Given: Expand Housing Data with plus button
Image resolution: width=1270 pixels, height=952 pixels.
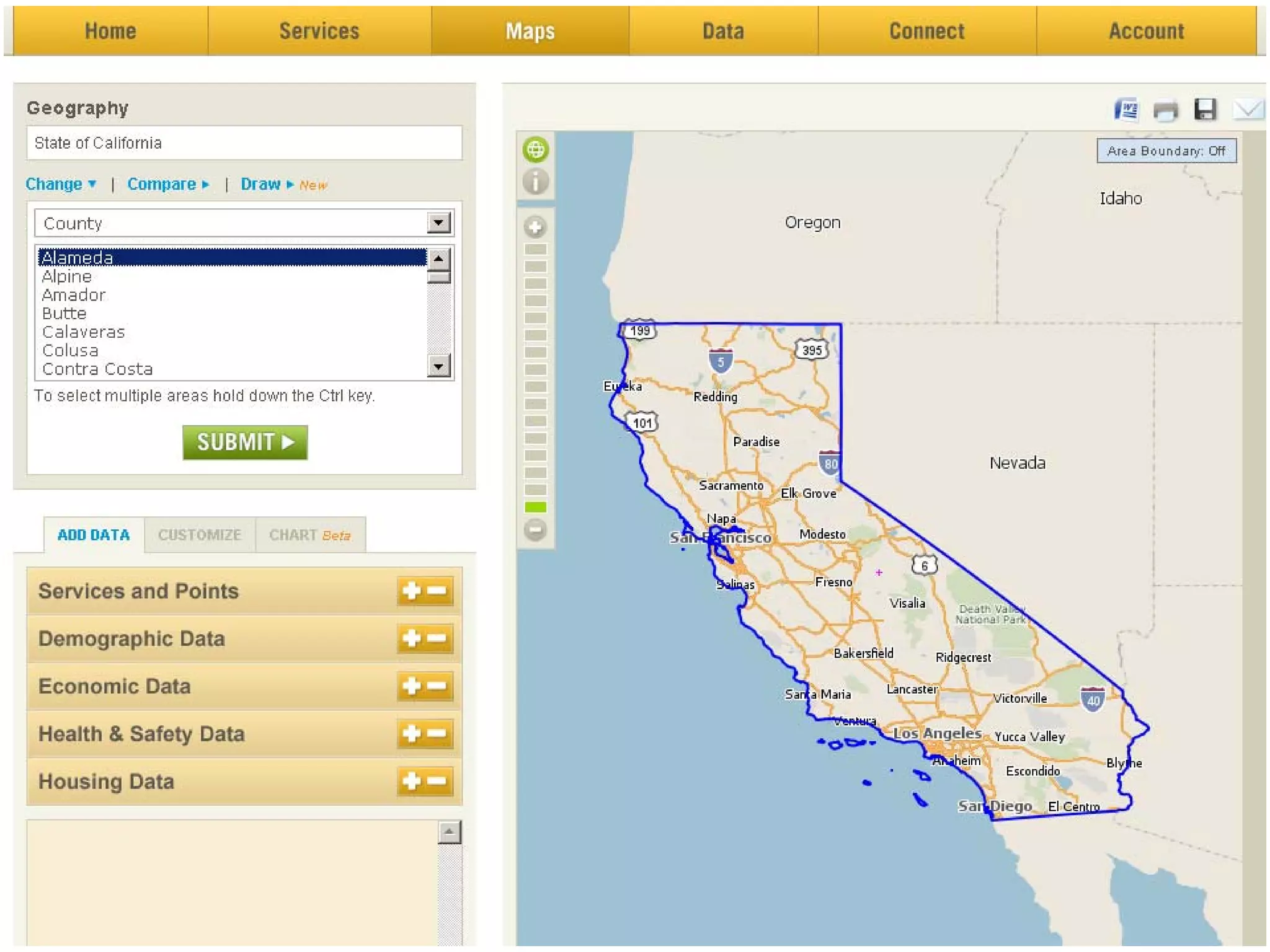Looking at the screenshot, I should tap(412, 781).
